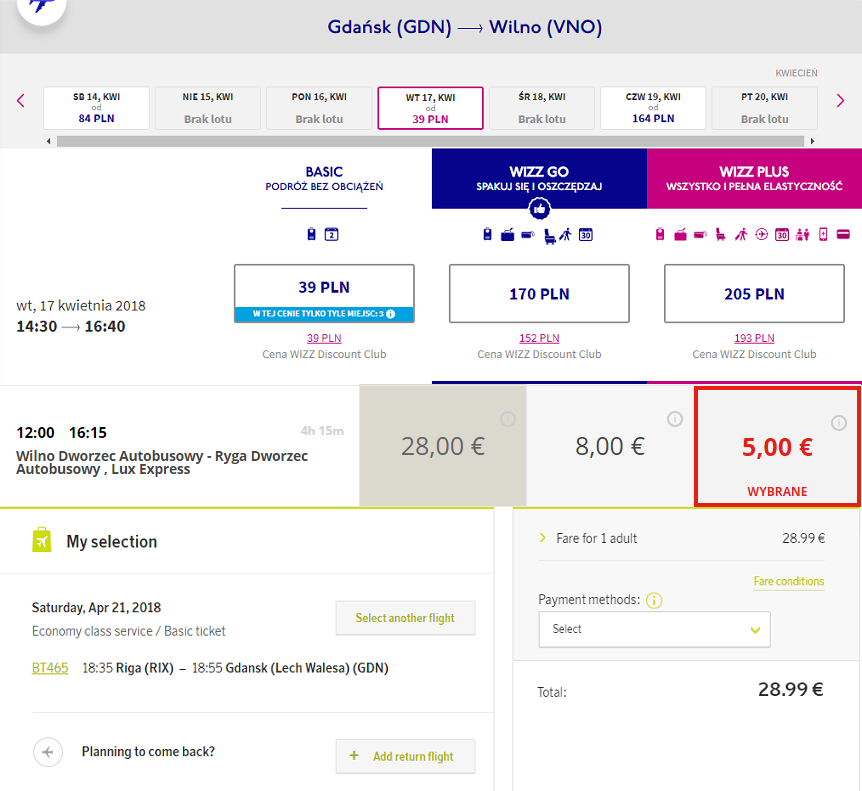Click the info icon in the limited seats banner
Screen dimensions: 862x791
[390, 314]
